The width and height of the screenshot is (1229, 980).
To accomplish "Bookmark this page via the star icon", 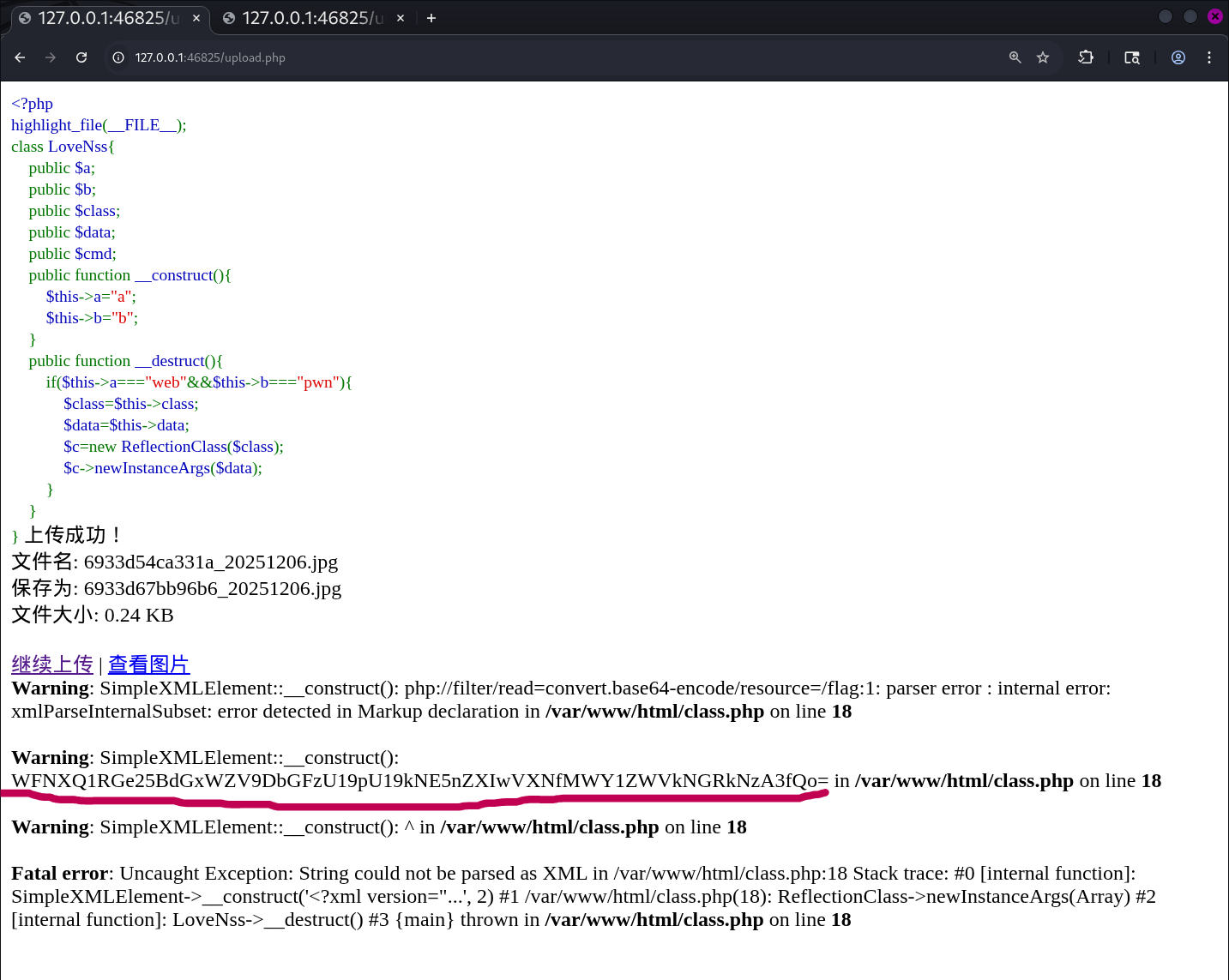I will tap(1043, 57).
